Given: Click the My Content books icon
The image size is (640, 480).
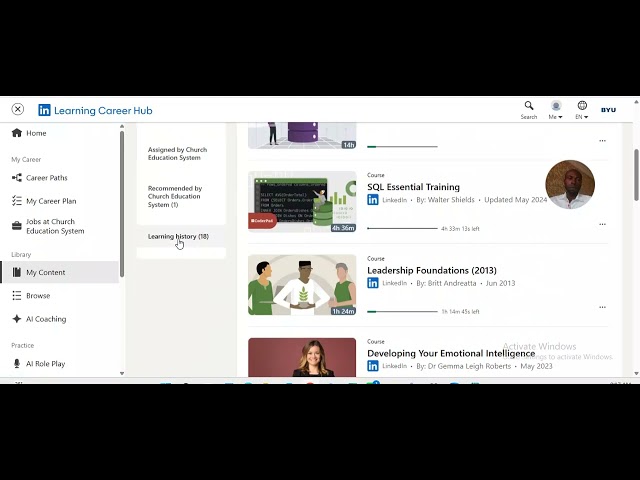Looking at the screenshot, I should click(x=17, y=272).
